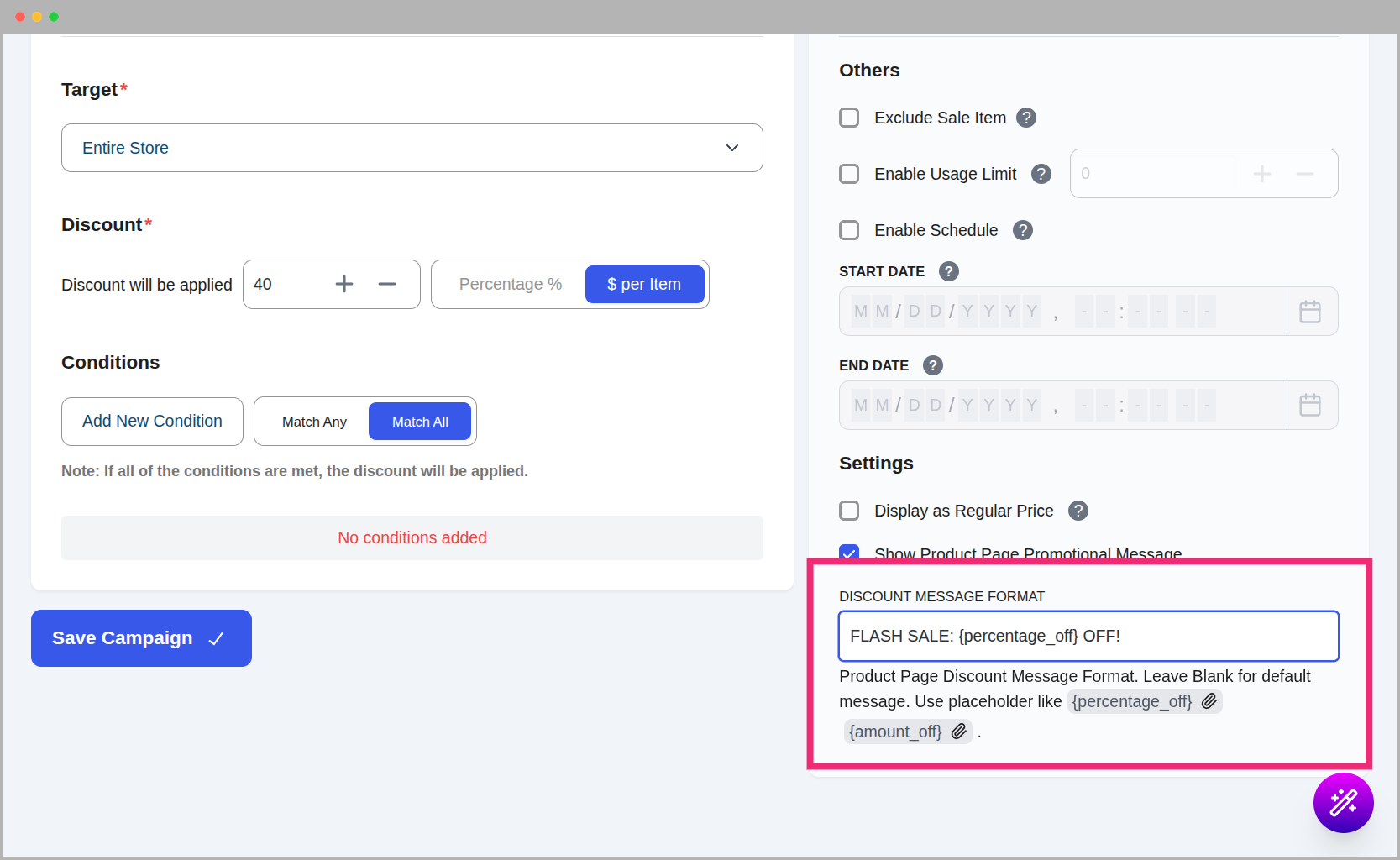Copy the {amount_off} placeholder via paperclip icon
Image resolution: width=1400 pixels, height=860 pixels.
pyautogui.click(x=958, y=732)
